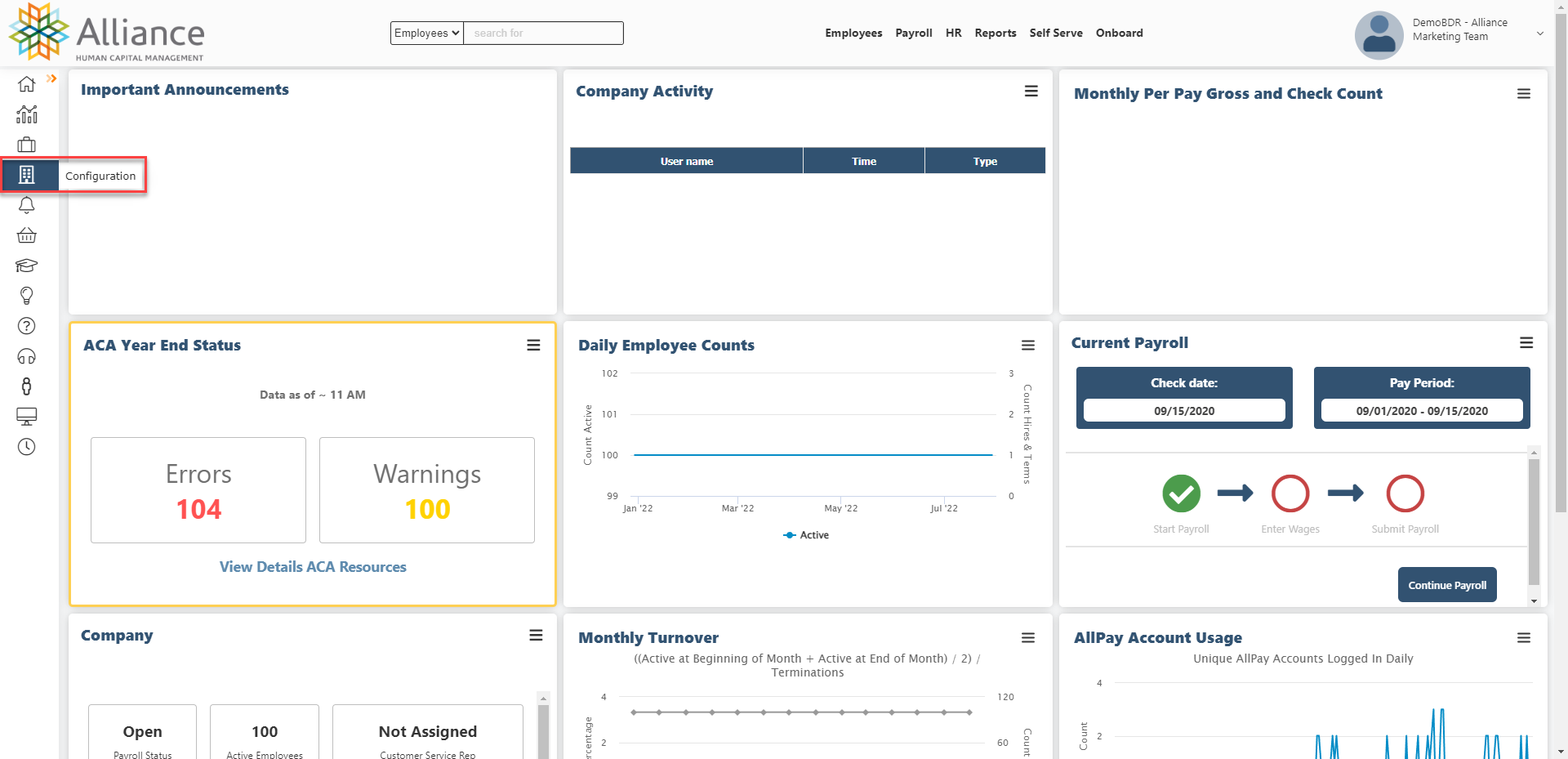
Task: Click the Continue Payroll button
Action: (x=1447, y=585)
